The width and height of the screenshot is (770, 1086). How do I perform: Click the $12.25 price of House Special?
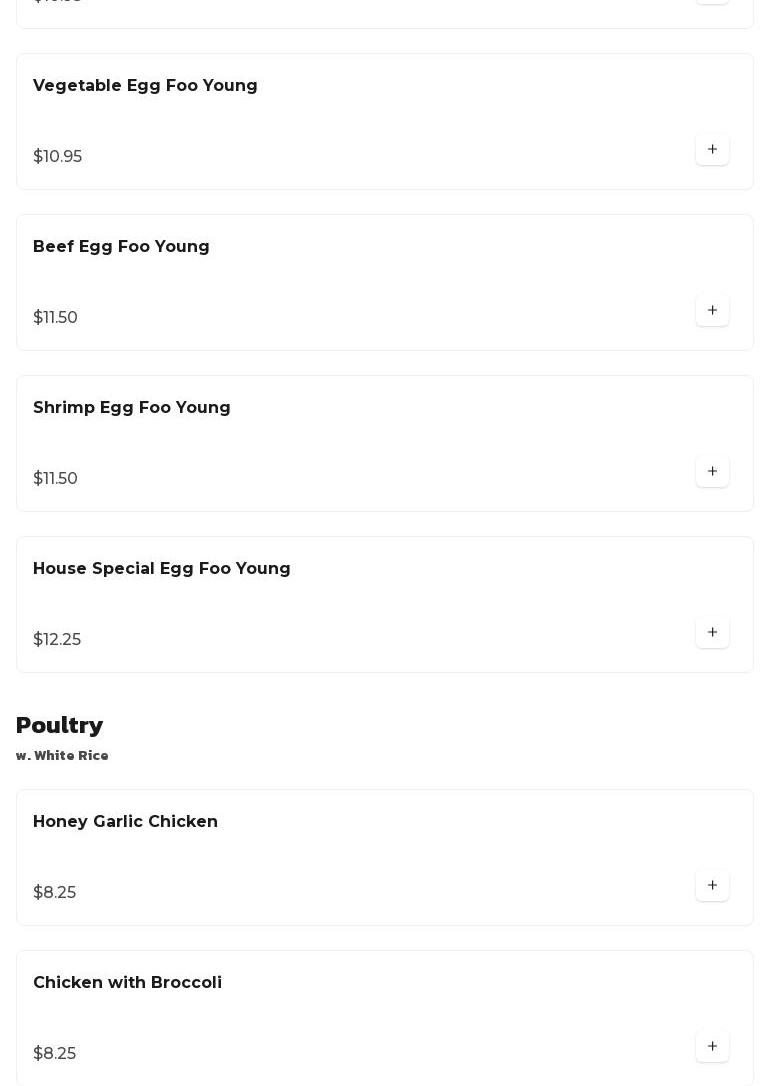tap(57, 640)
